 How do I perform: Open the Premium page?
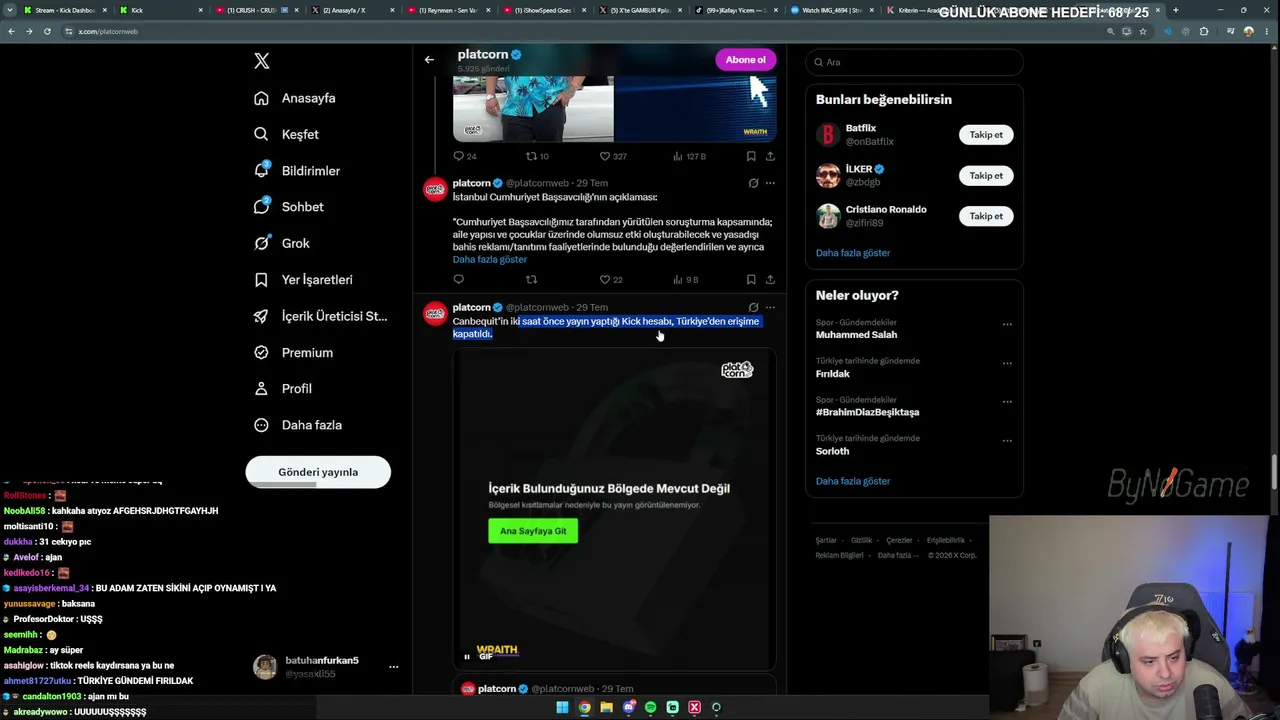point(293,353)
